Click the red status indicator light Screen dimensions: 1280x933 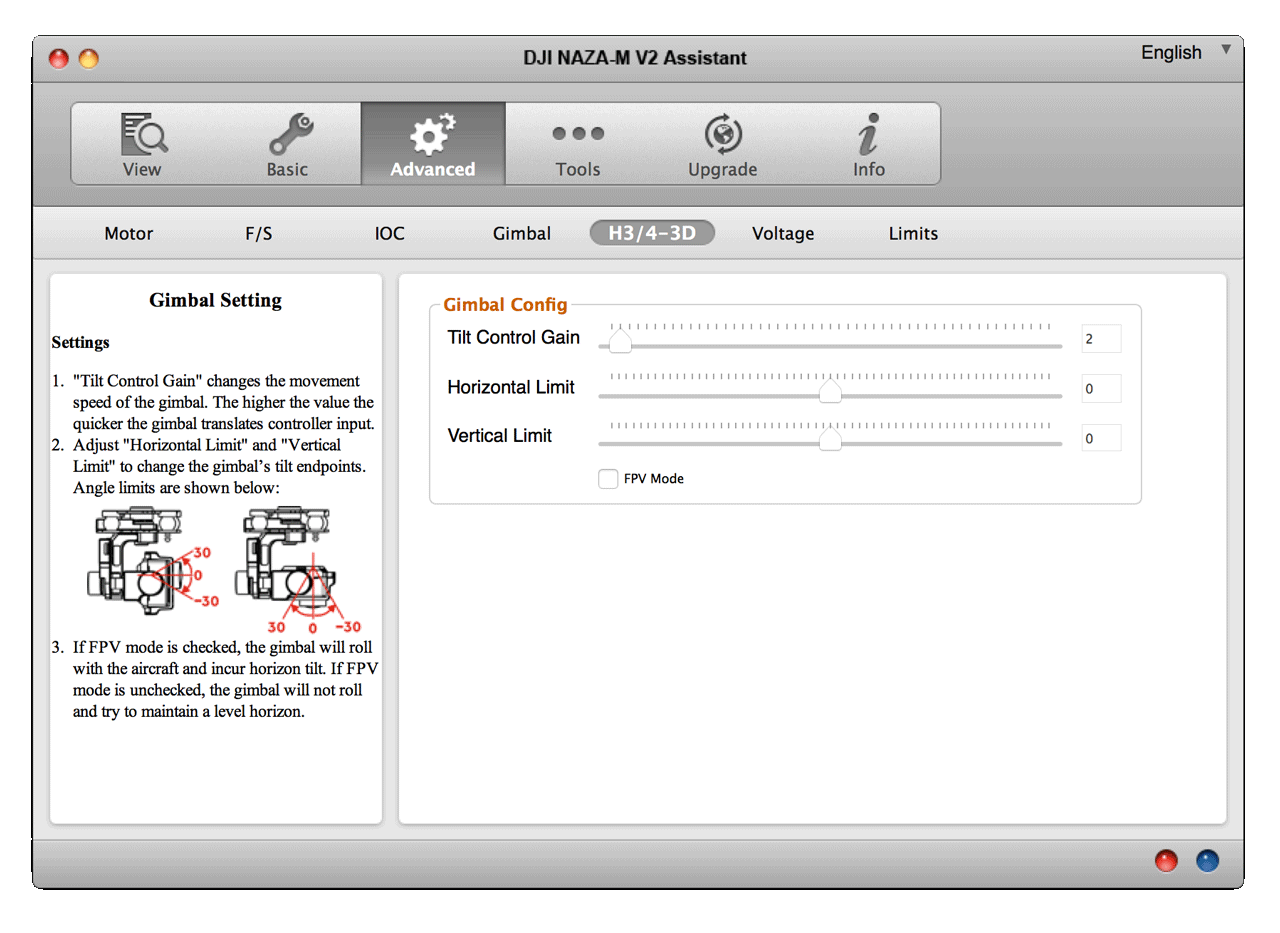coord(1166,861)
